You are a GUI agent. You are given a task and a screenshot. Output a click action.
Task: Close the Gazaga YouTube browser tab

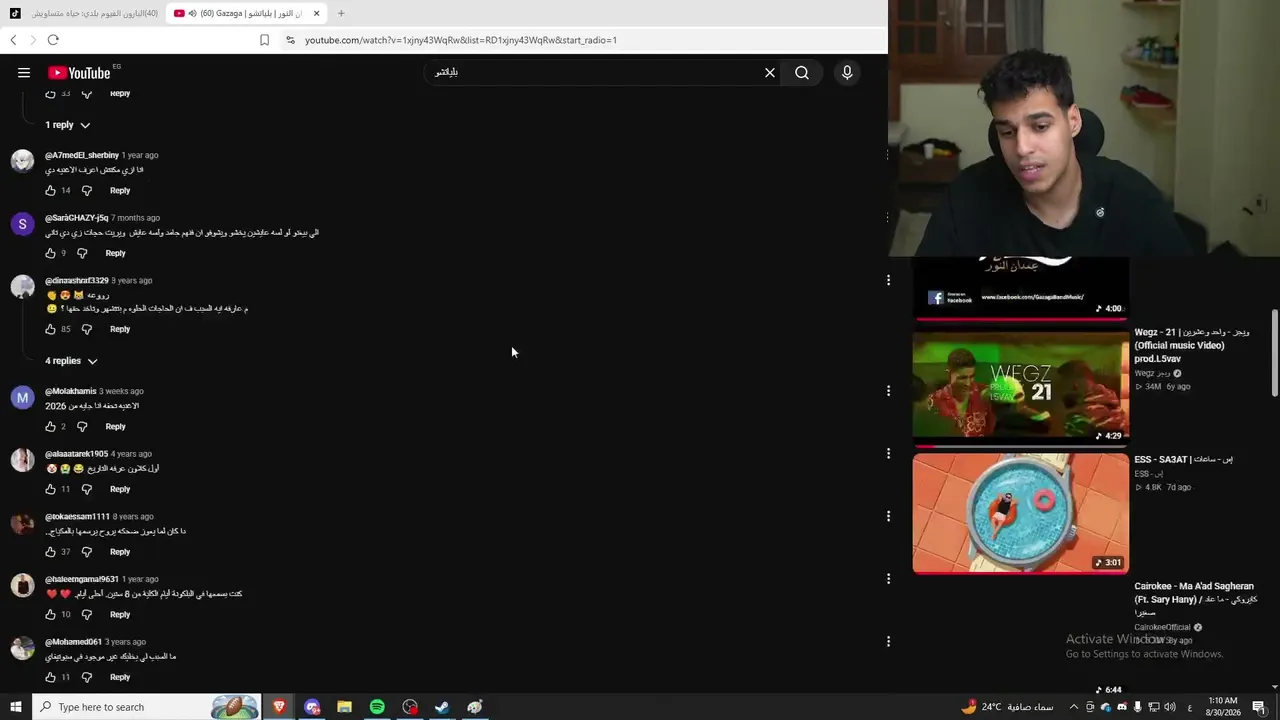pyautogui.click(x=316, y=13)
